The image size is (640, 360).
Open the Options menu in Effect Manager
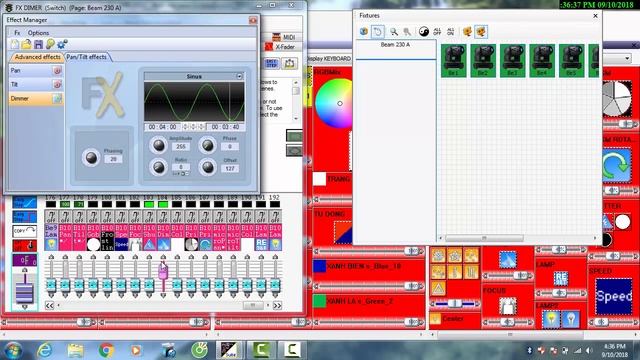[x=38, y=33]
